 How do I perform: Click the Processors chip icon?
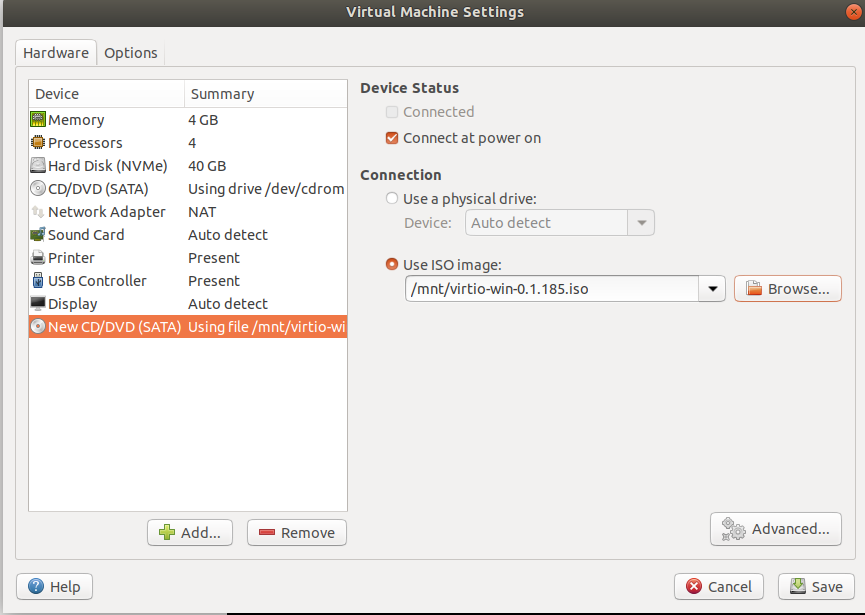click(38, 142)
